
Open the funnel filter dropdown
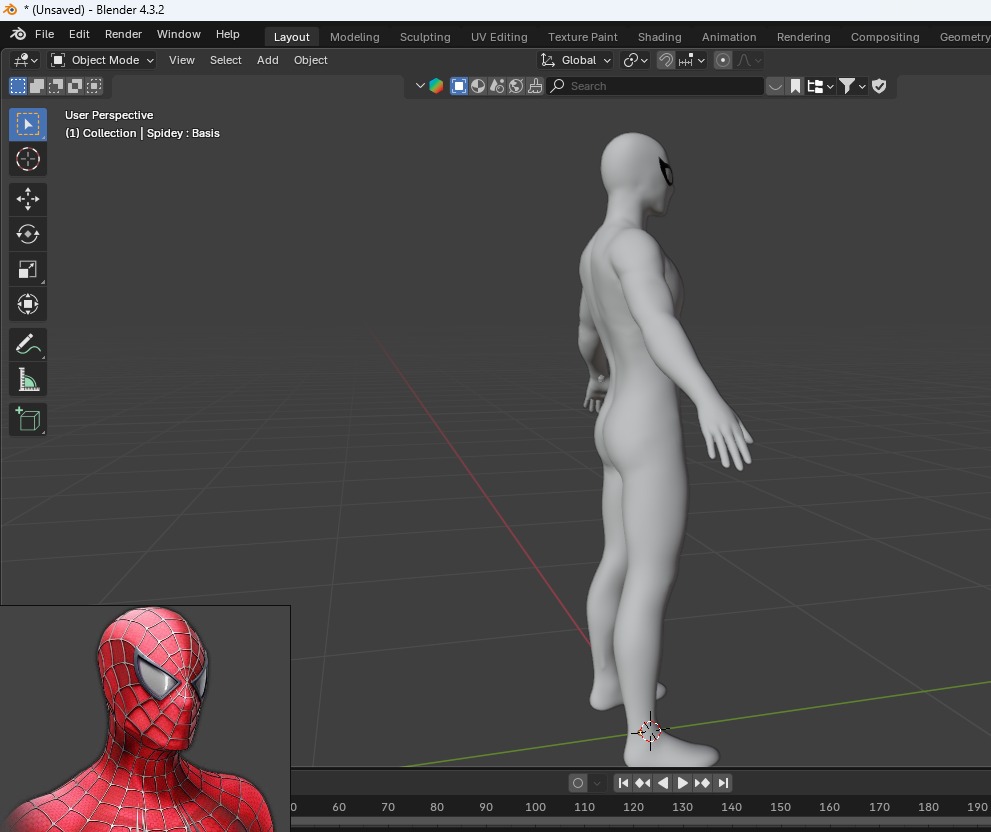(x=852, y=86)
